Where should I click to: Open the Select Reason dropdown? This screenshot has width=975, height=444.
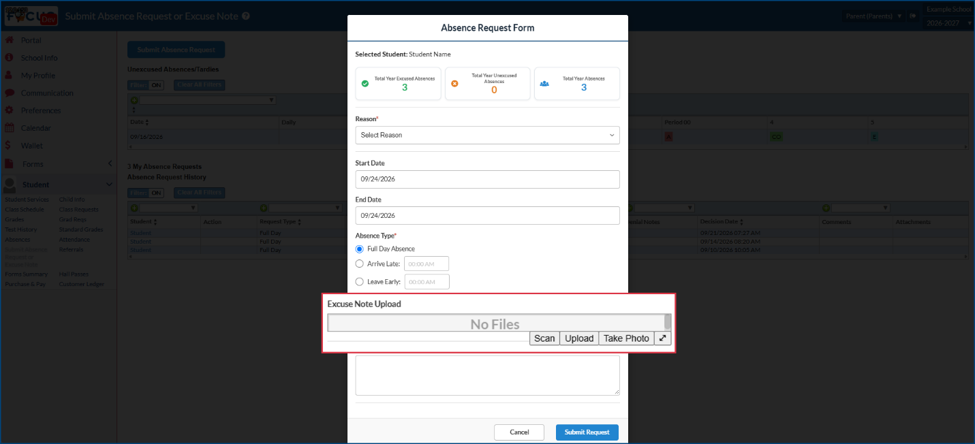click(x=488, y=135)
